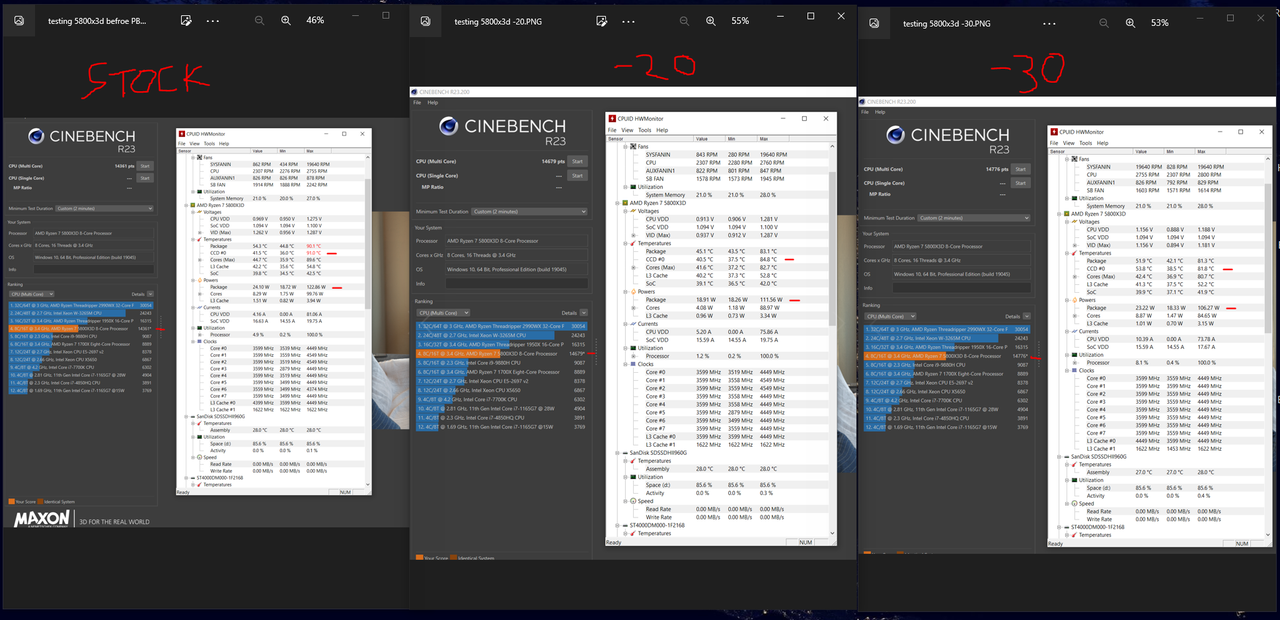Click '14776 pts' score in -30 Cinebench
The height and width of the screenshot is (620, 1280).
tap(997, 169)
